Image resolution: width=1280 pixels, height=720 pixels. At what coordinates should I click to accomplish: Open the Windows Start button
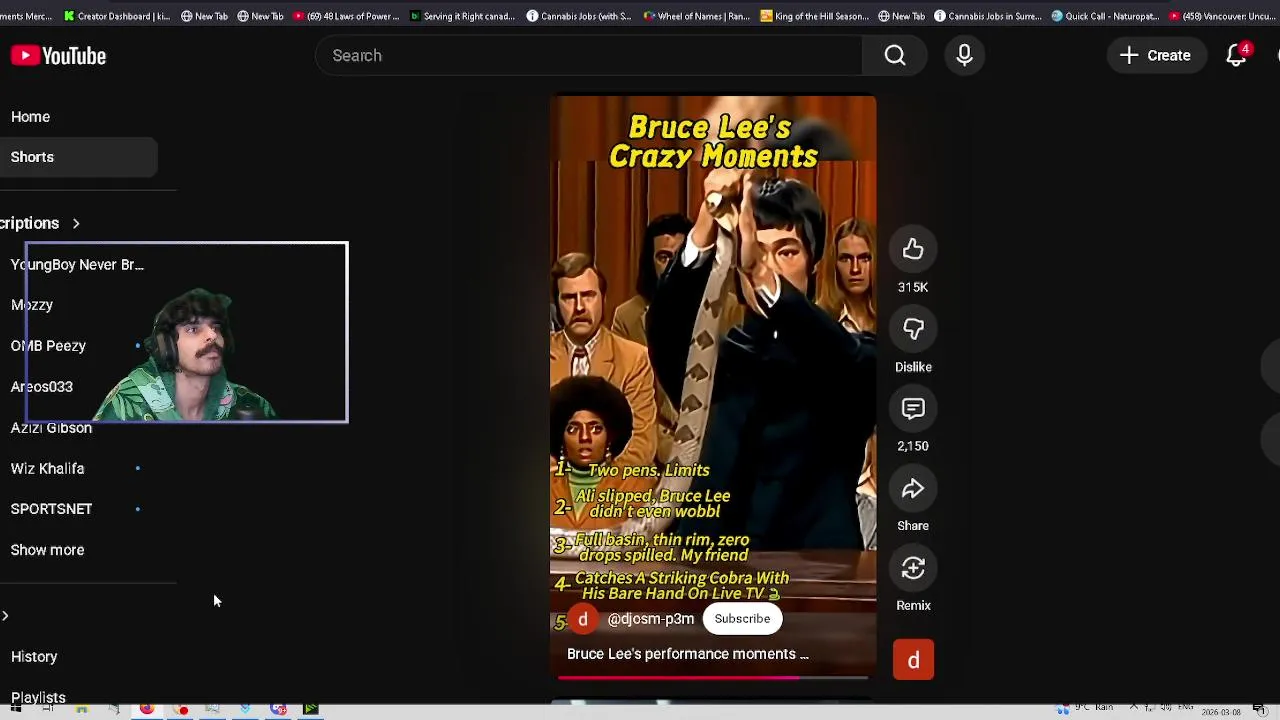point(15,710)
